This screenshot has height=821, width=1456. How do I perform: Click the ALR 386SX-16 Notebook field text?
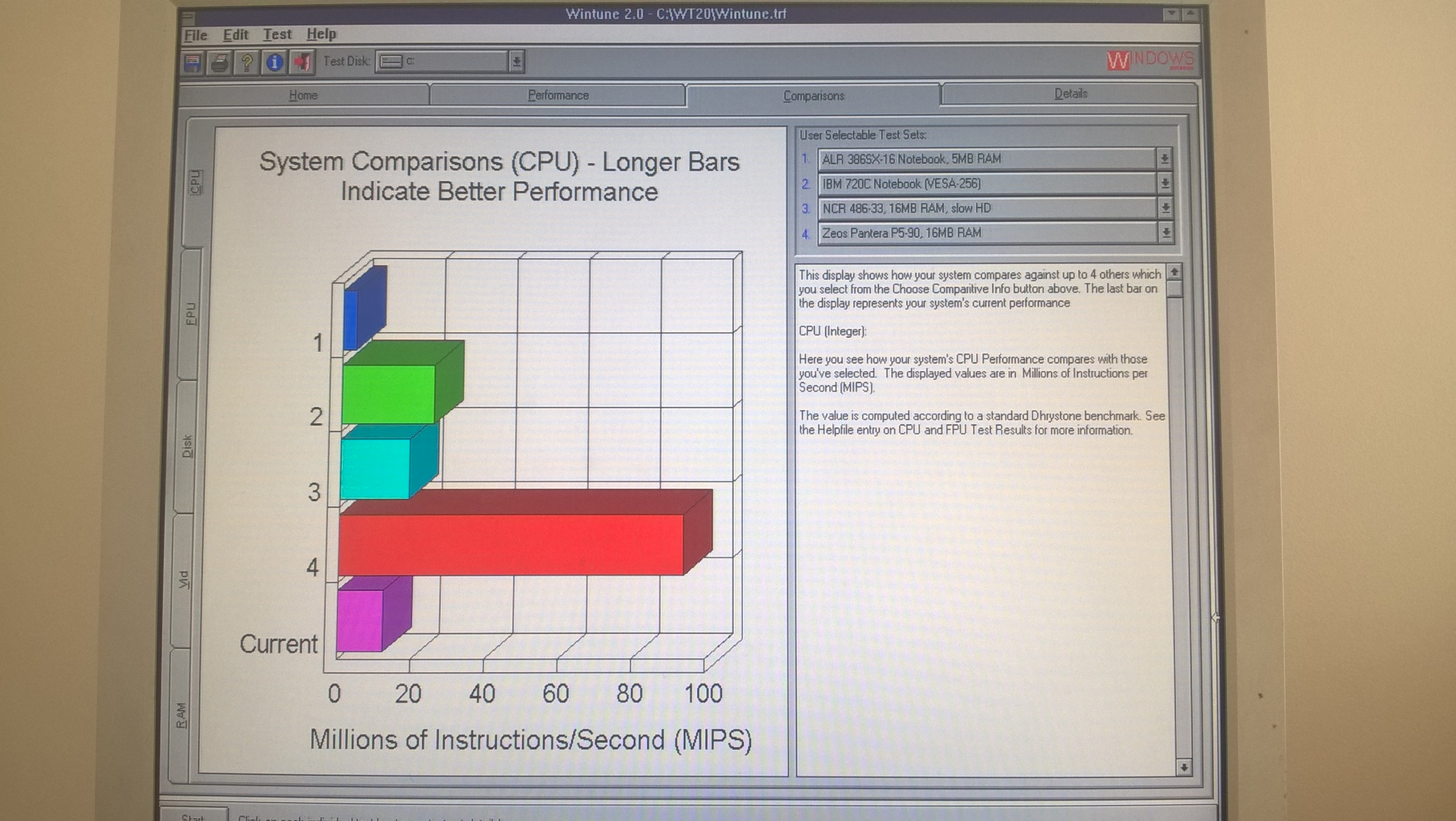[x=912, y=159]
